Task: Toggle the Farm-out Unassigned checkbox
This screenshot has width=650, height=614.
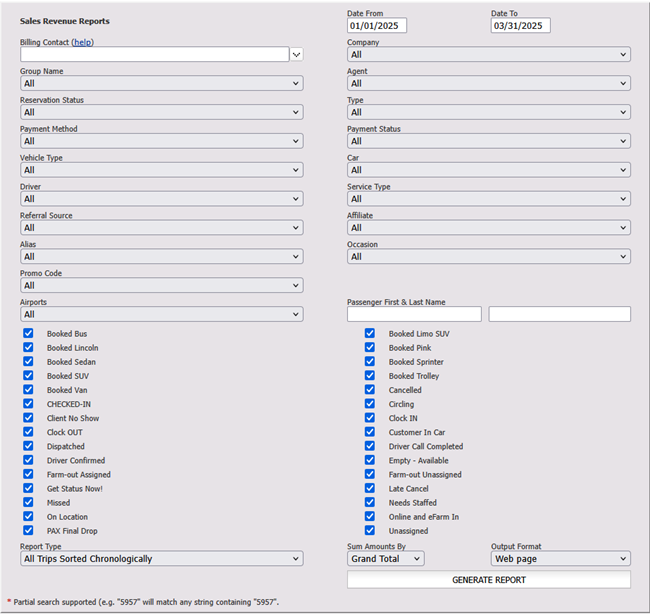Action: 370,474
